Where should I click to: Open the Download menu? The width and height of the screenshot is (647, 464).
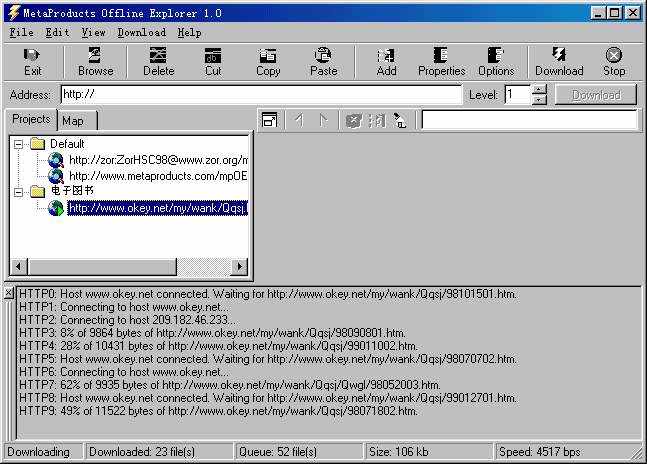pyautogui.click(x=142, y=32)
